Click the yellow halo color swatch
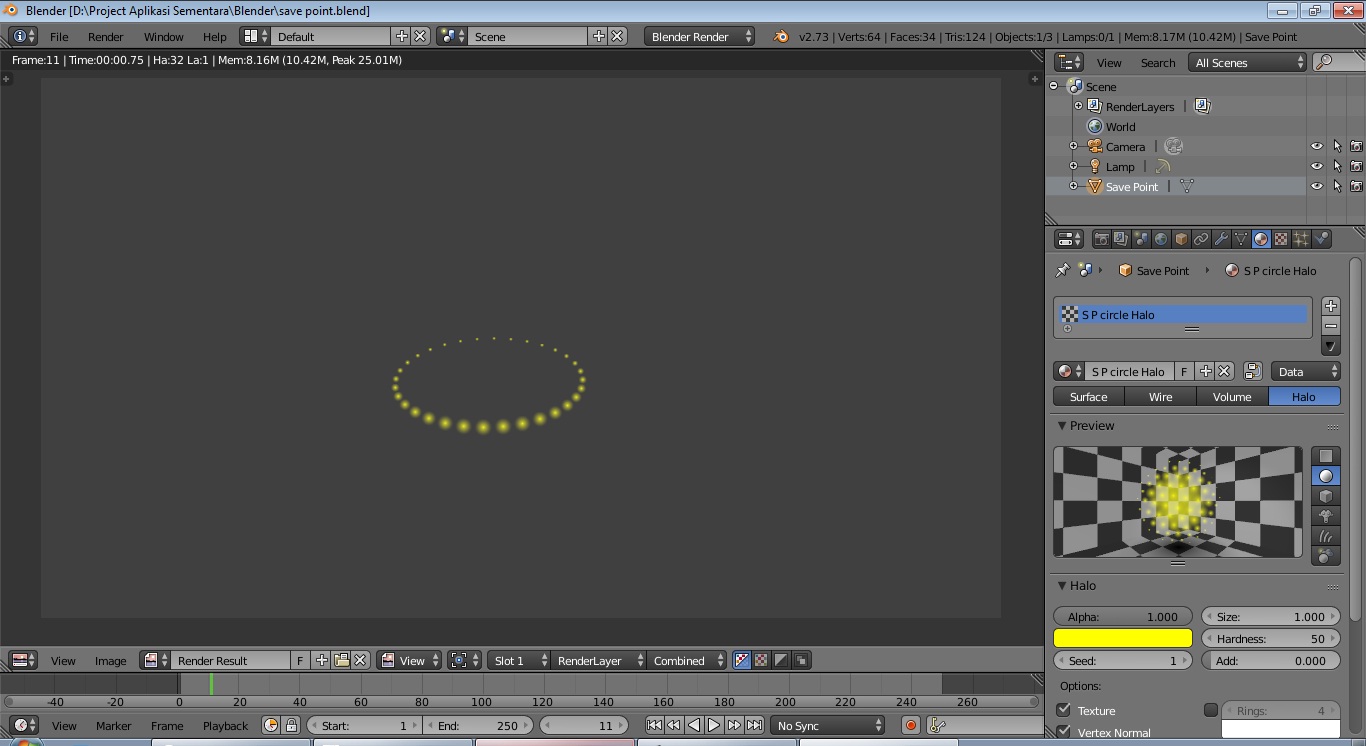This screenshot has width=1366, height=746. pos(1123,638)
